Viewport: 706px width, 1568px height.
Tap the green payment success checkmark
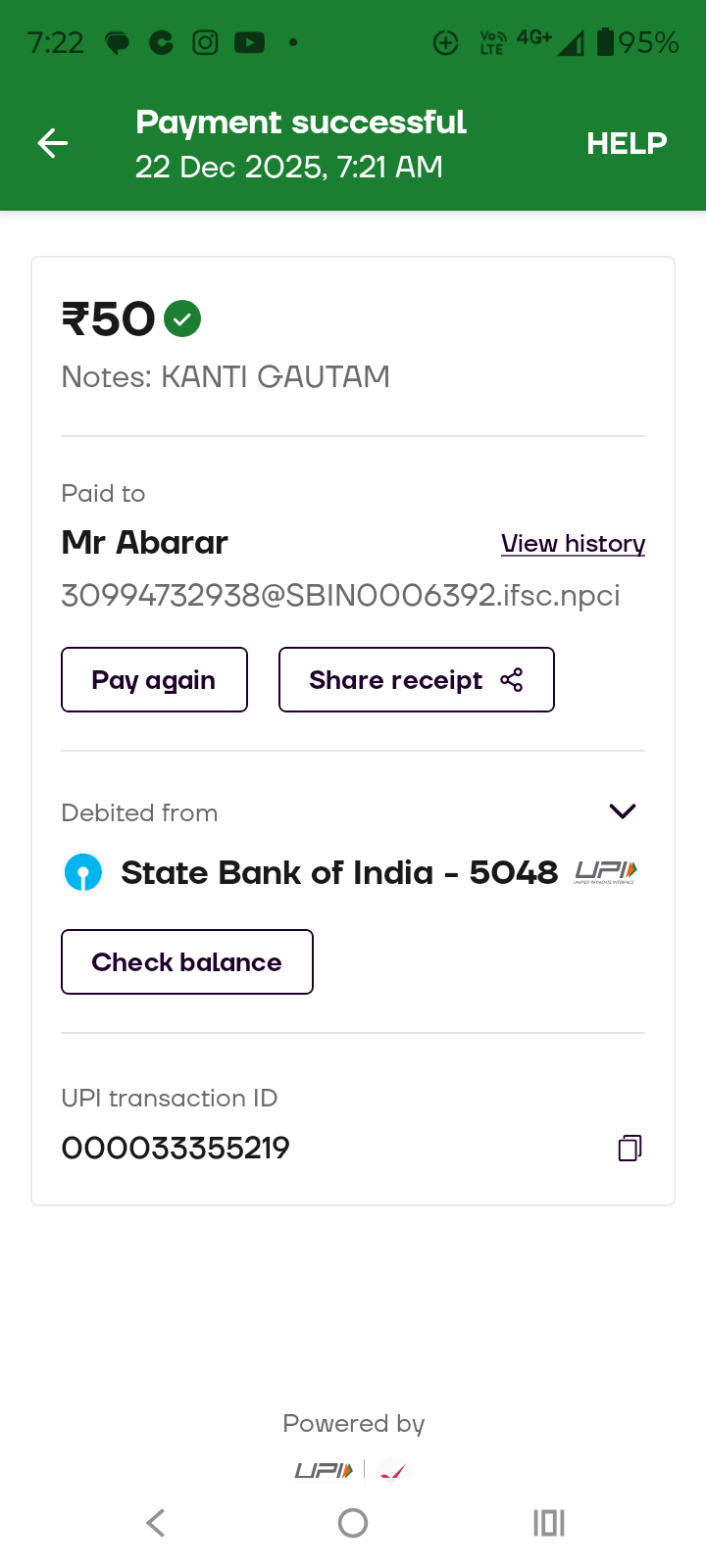pos(182,318)
